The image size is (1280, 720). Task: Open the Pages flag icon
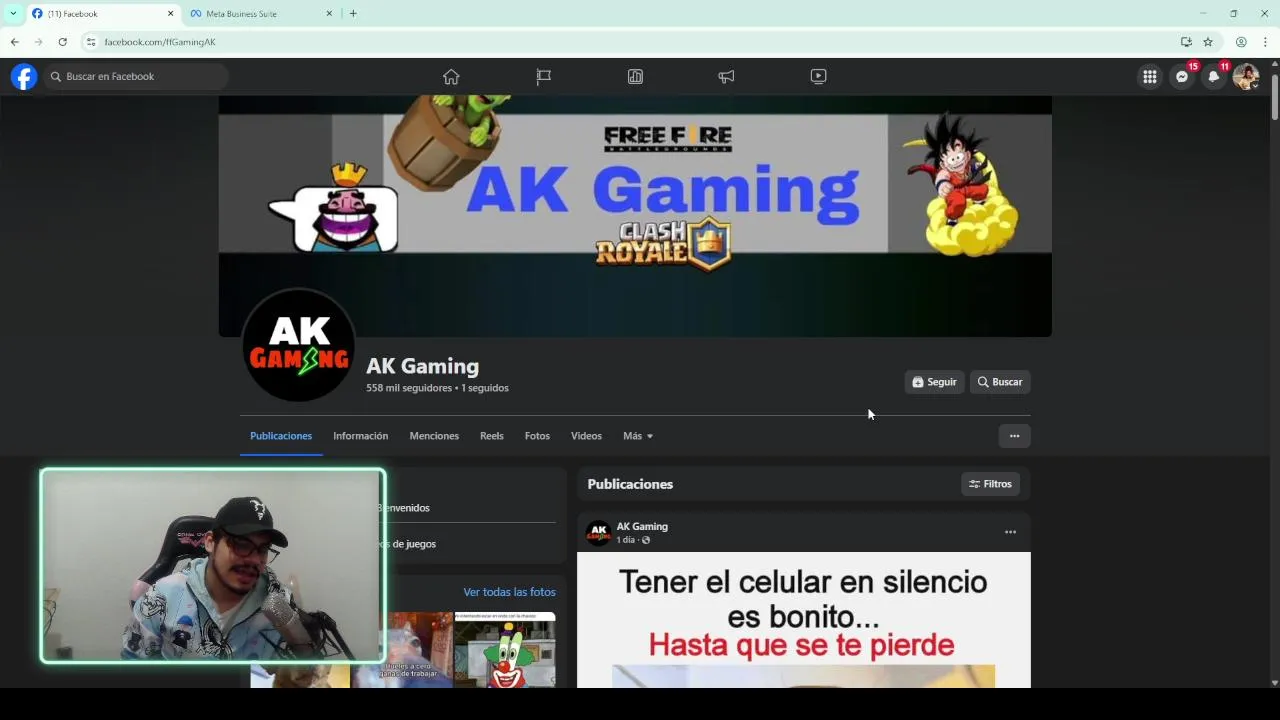coord(543,77)
